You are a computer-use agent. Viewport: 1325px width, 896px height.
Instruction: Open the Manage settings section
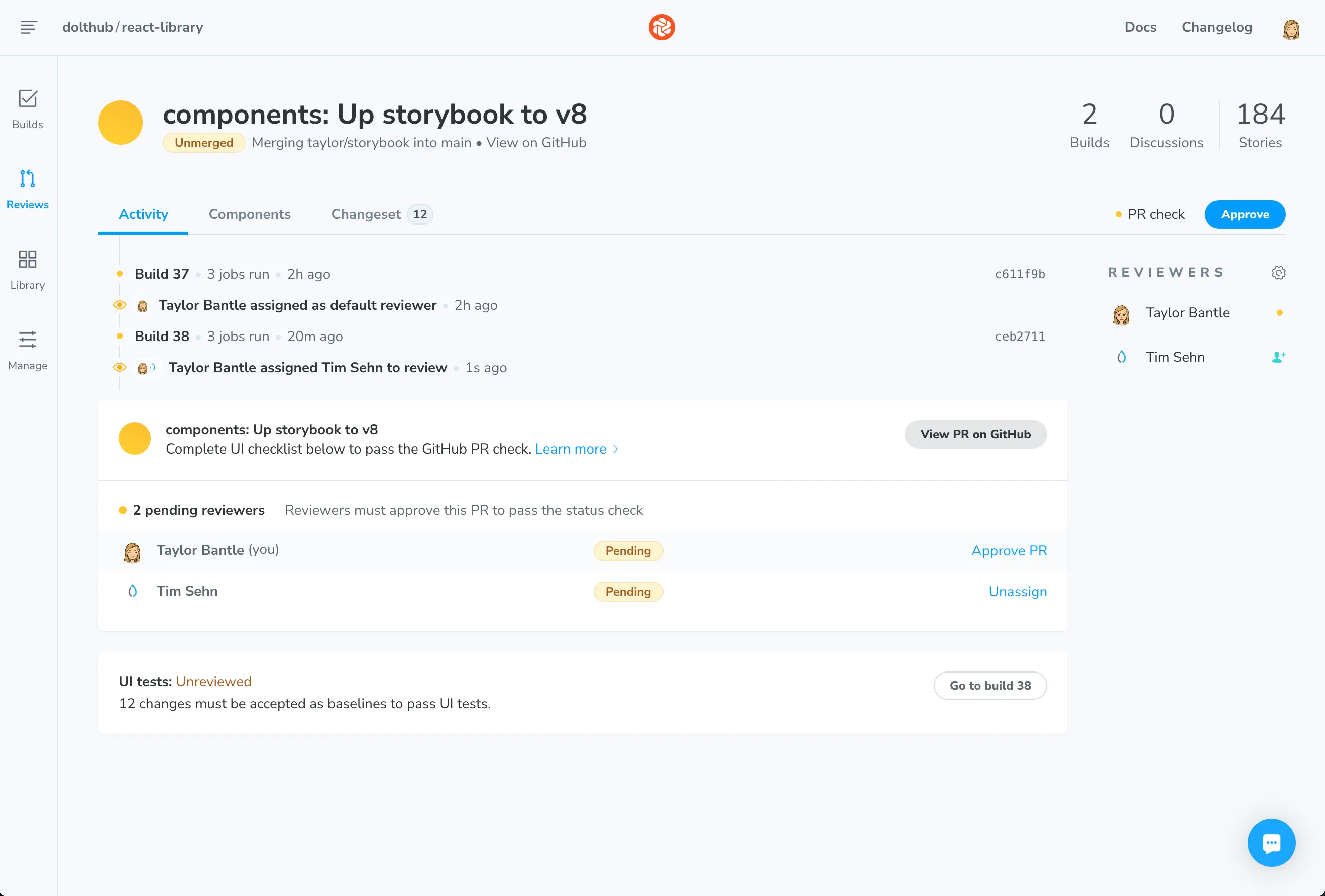click(x=27, y=350)
